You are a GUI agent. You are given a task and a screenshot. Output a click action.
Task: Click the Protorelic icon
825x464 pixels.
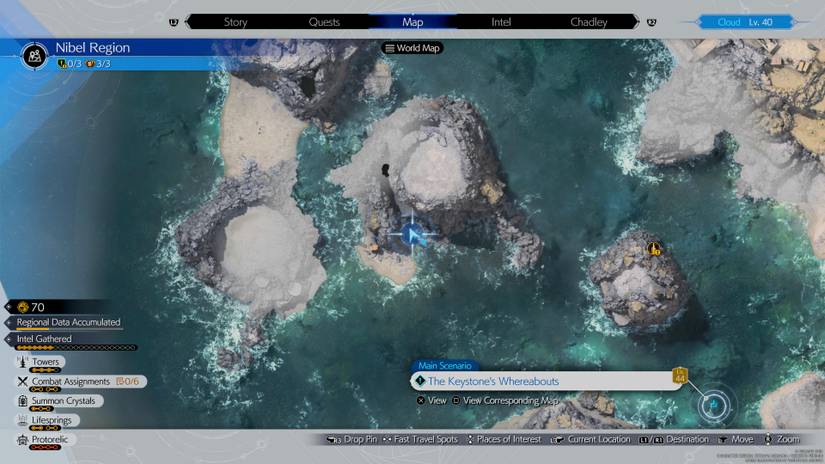pyautogui.click(x=22, y=440)
